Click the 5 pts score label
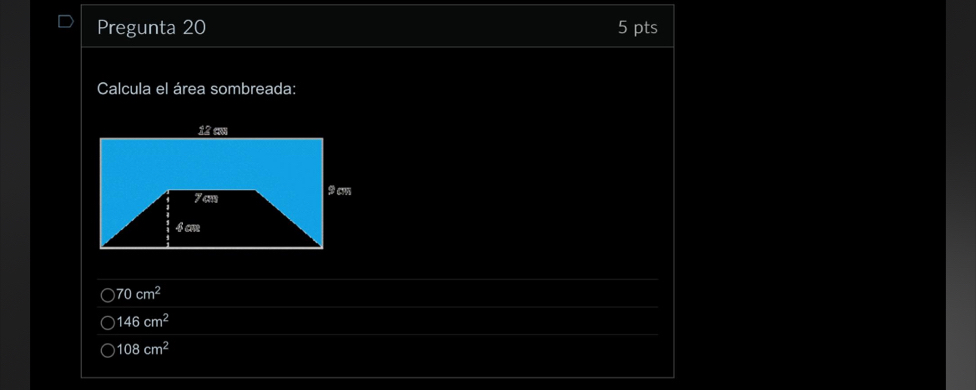976x390 pixels. click(637, 27)
